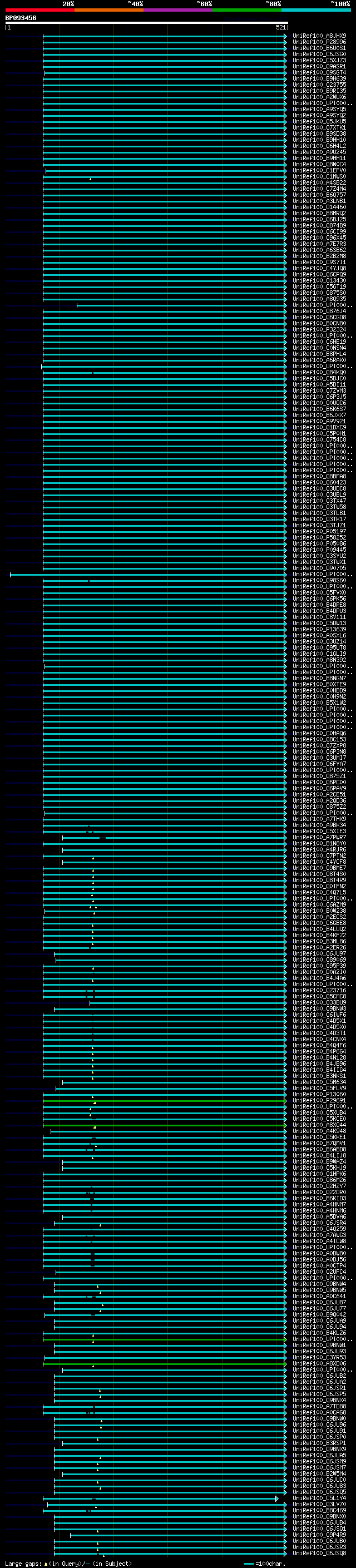Click hit label UniRef100_P05197
Image resolution: width=356 pixels, height=1568 pixels.
tap(319, 531)
